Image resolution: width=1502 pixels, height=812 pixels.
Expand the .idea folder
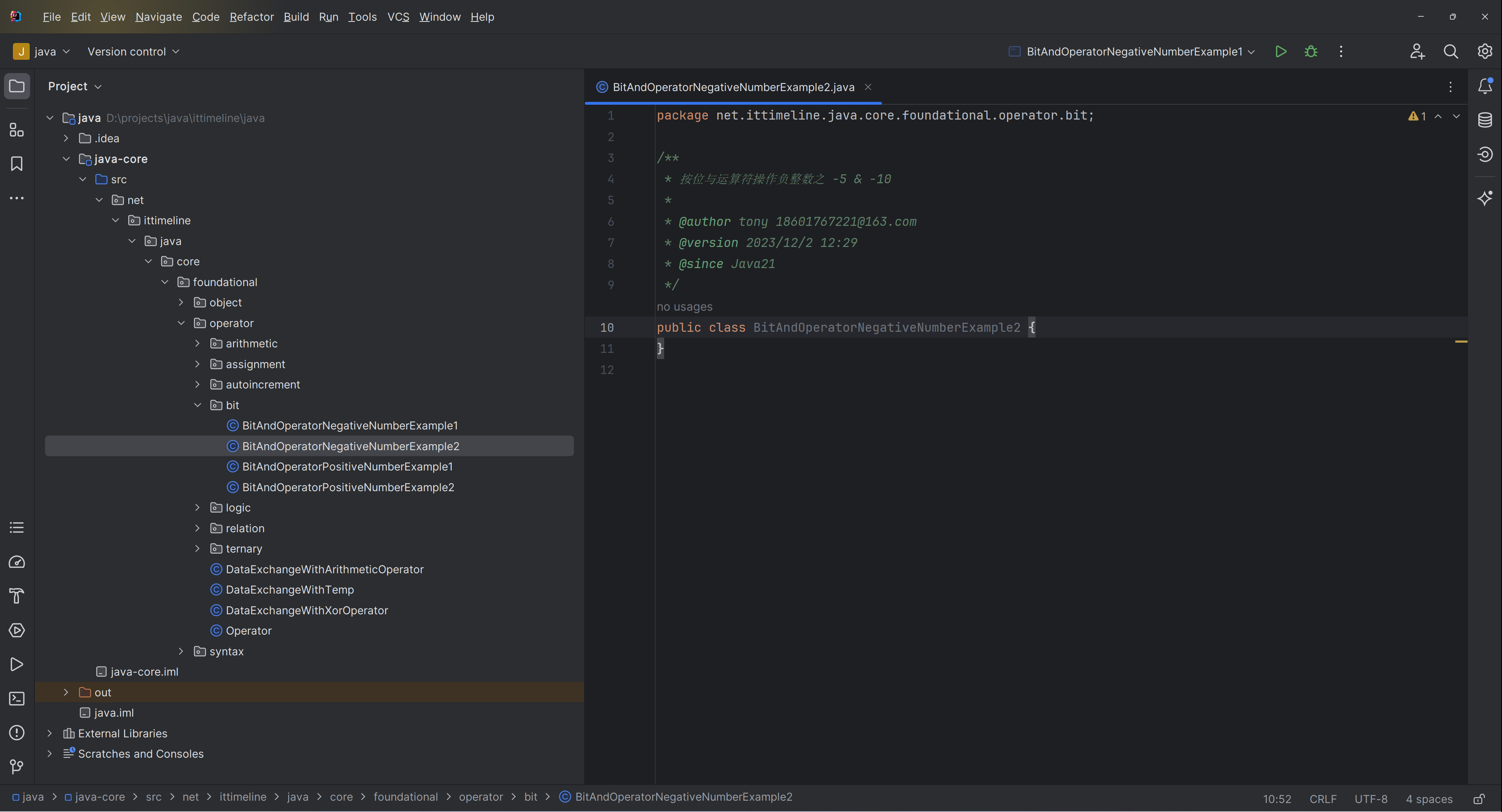tap(66, 138)
